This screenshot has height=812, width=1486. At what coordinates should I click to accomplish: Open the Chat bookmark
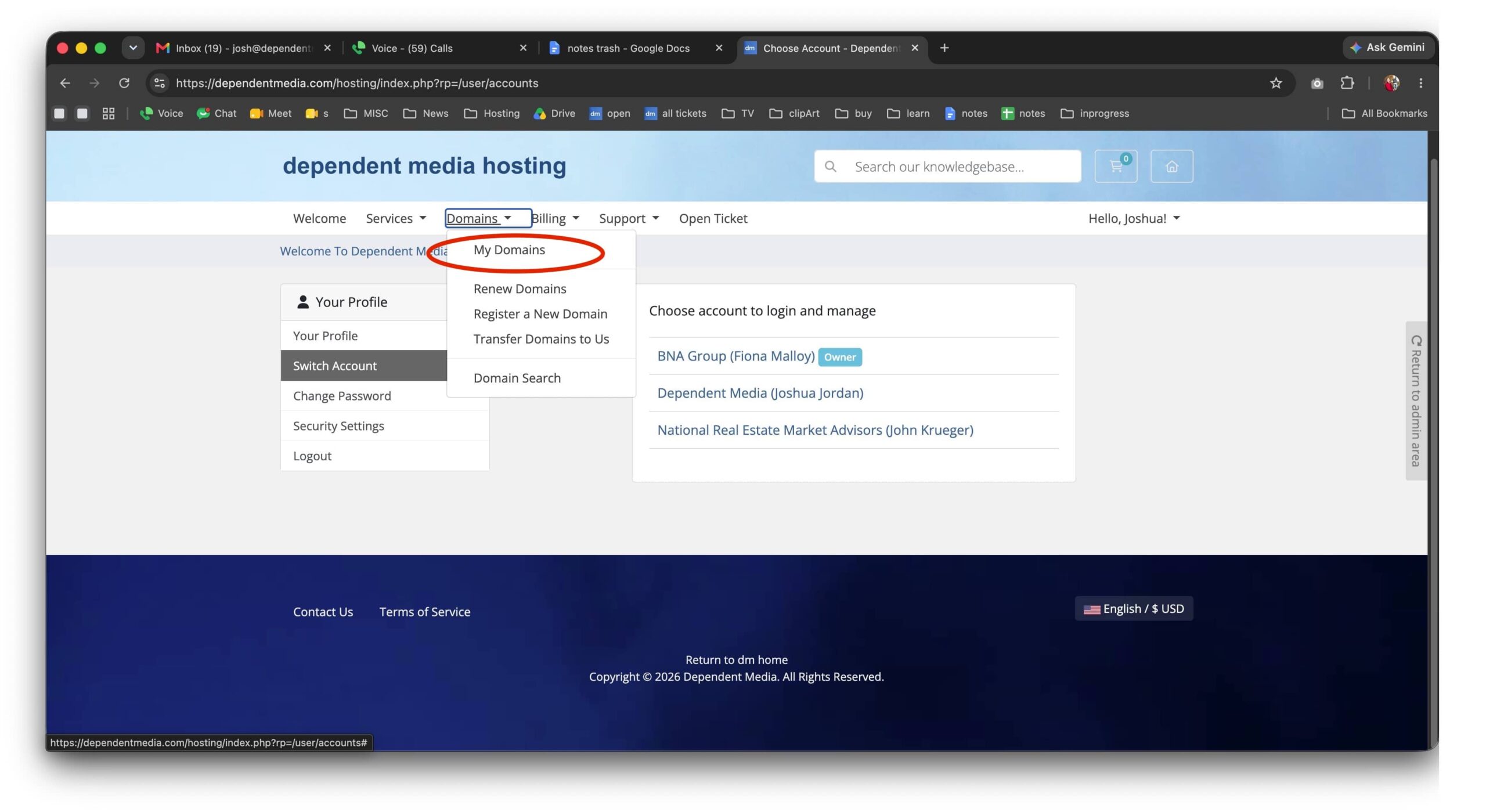[217, 113]
